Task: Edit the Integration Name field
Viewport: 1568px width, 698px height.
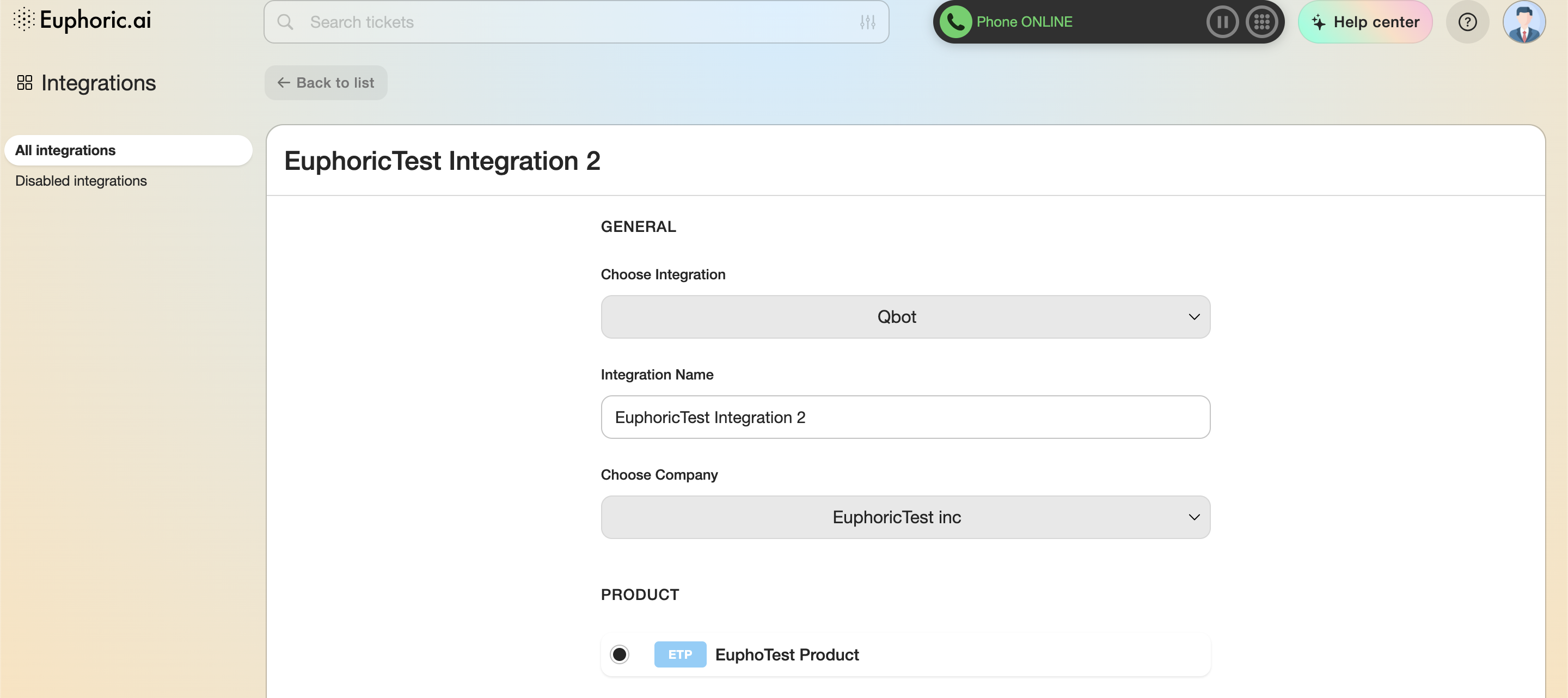Action: [x=905, y=418]
